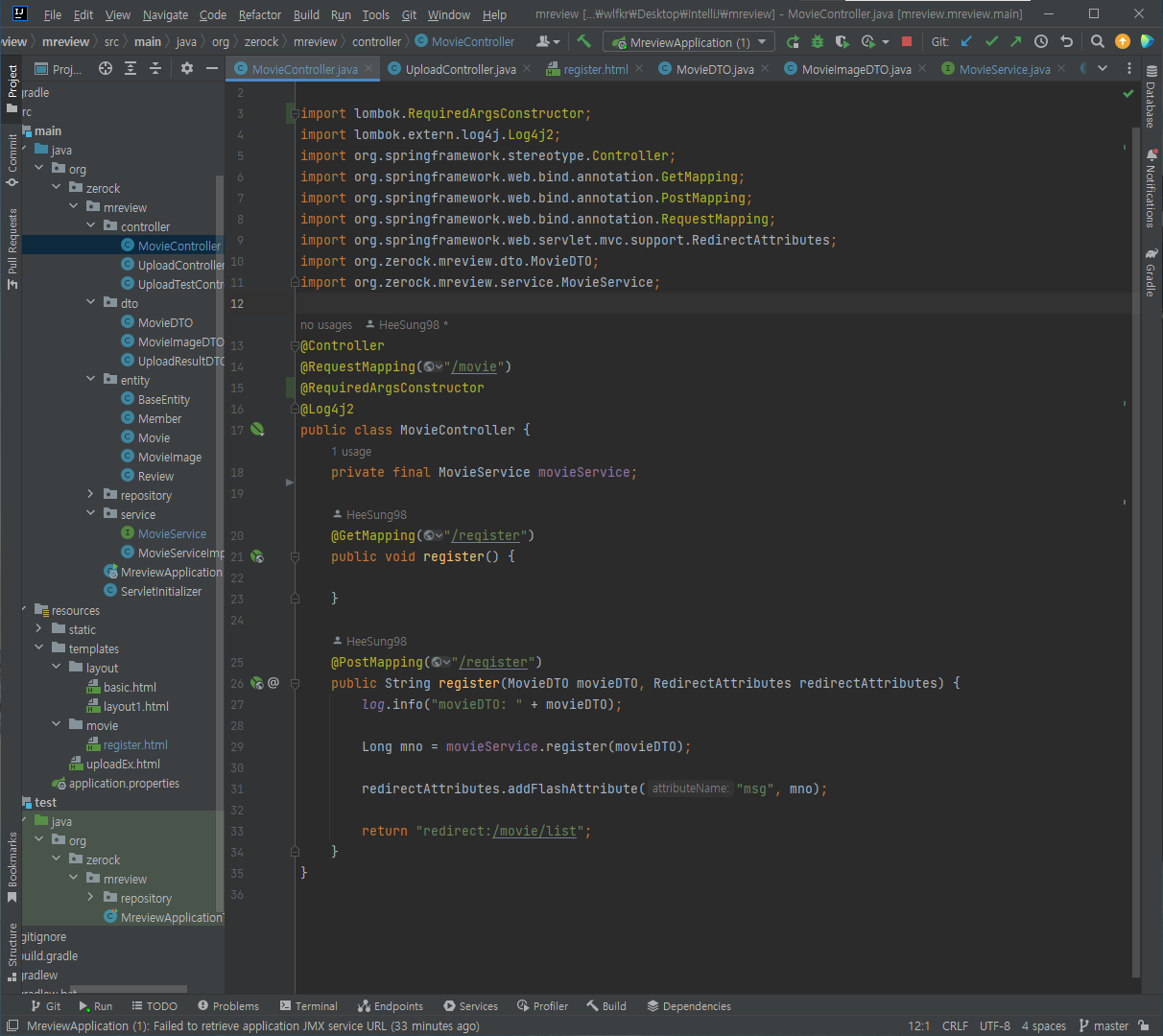The image size is (1163, 1036).
Task: Toggle the Terminal tool window
Action: (309, 1006)
